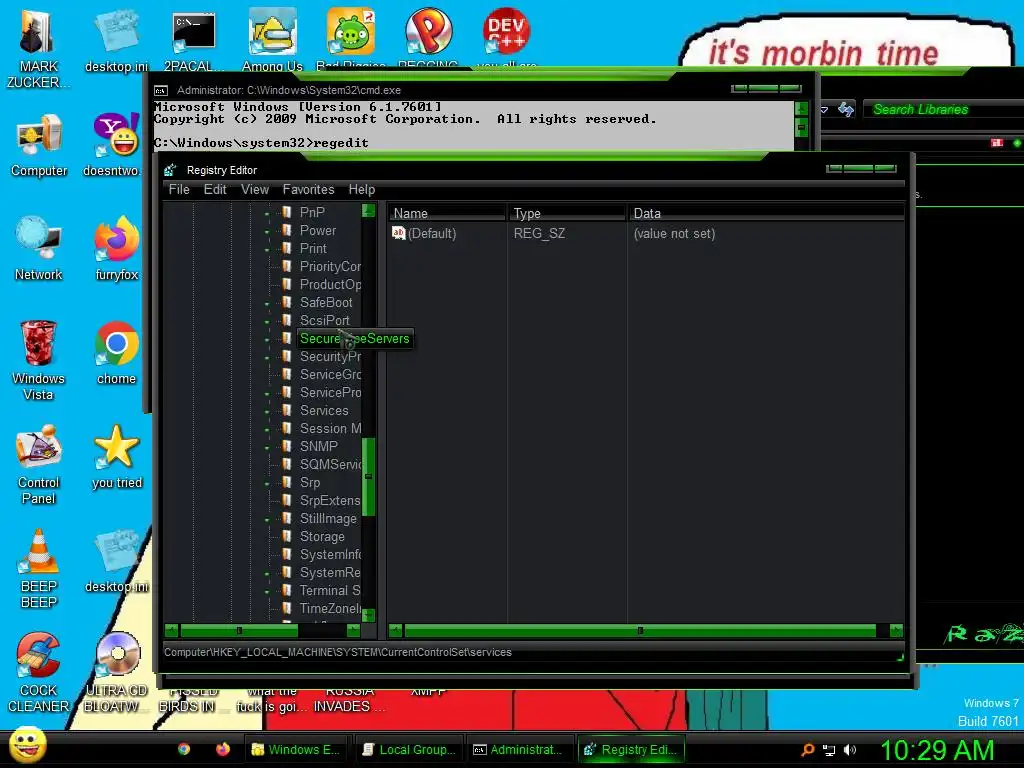Expand the Print key arrow
Screen dimensions: 1024x768
point(267,249)
